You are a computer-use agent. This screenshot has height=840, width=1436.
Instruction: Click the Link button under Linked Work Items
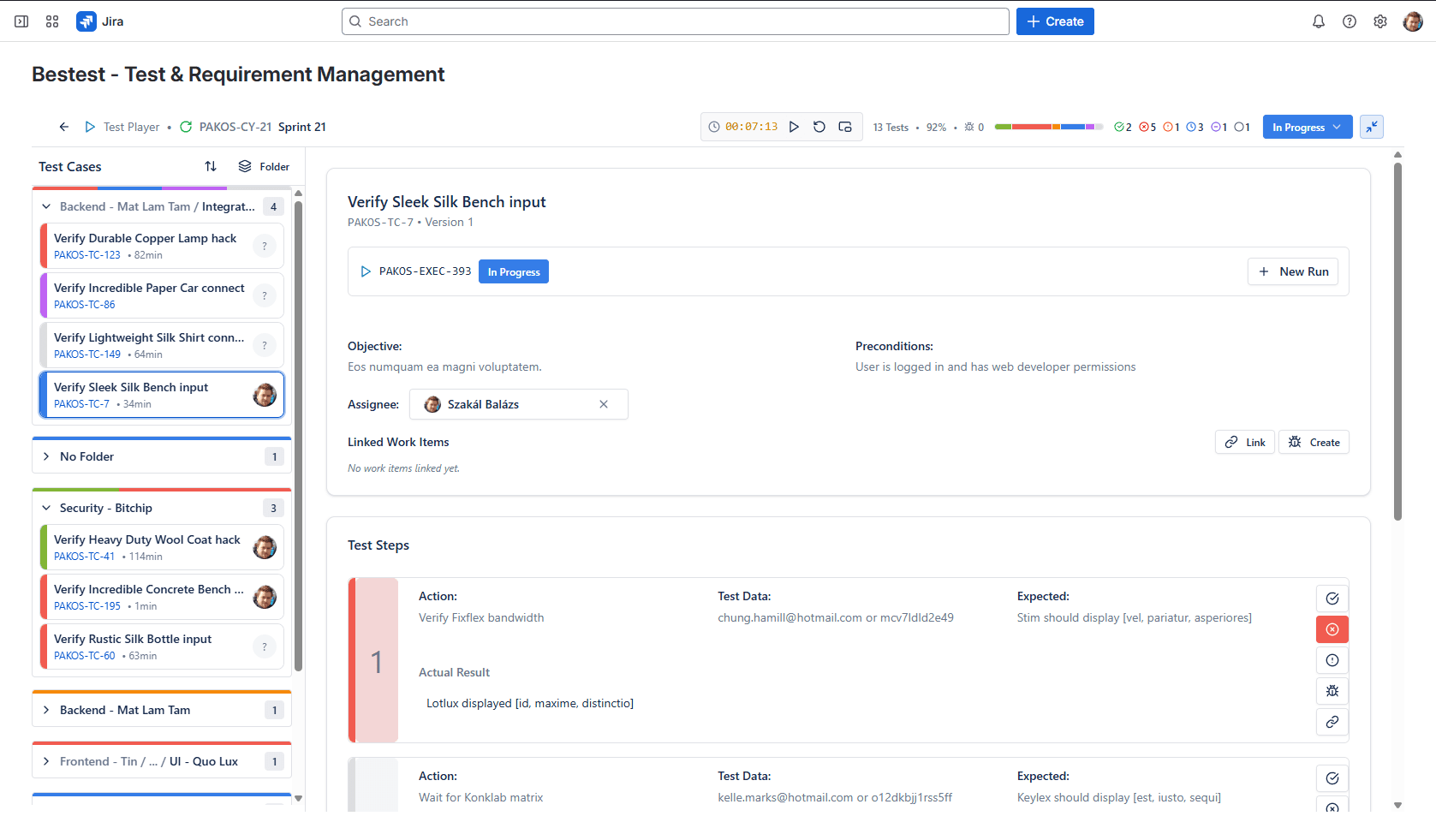point(1244,441)
